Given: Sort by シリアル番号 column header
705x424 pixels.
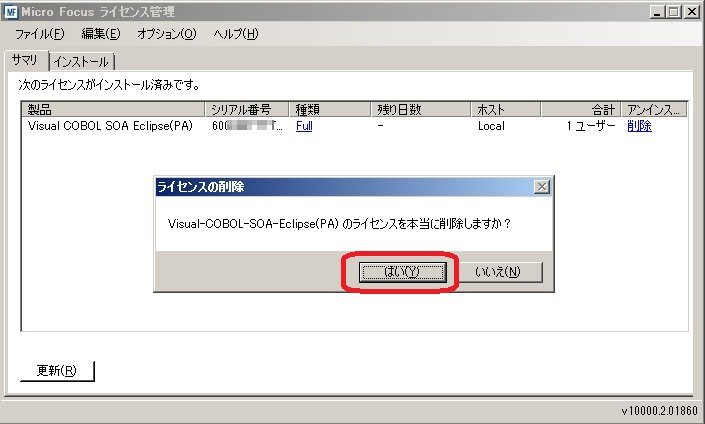Looking at the screenshot, I should 247,109.
